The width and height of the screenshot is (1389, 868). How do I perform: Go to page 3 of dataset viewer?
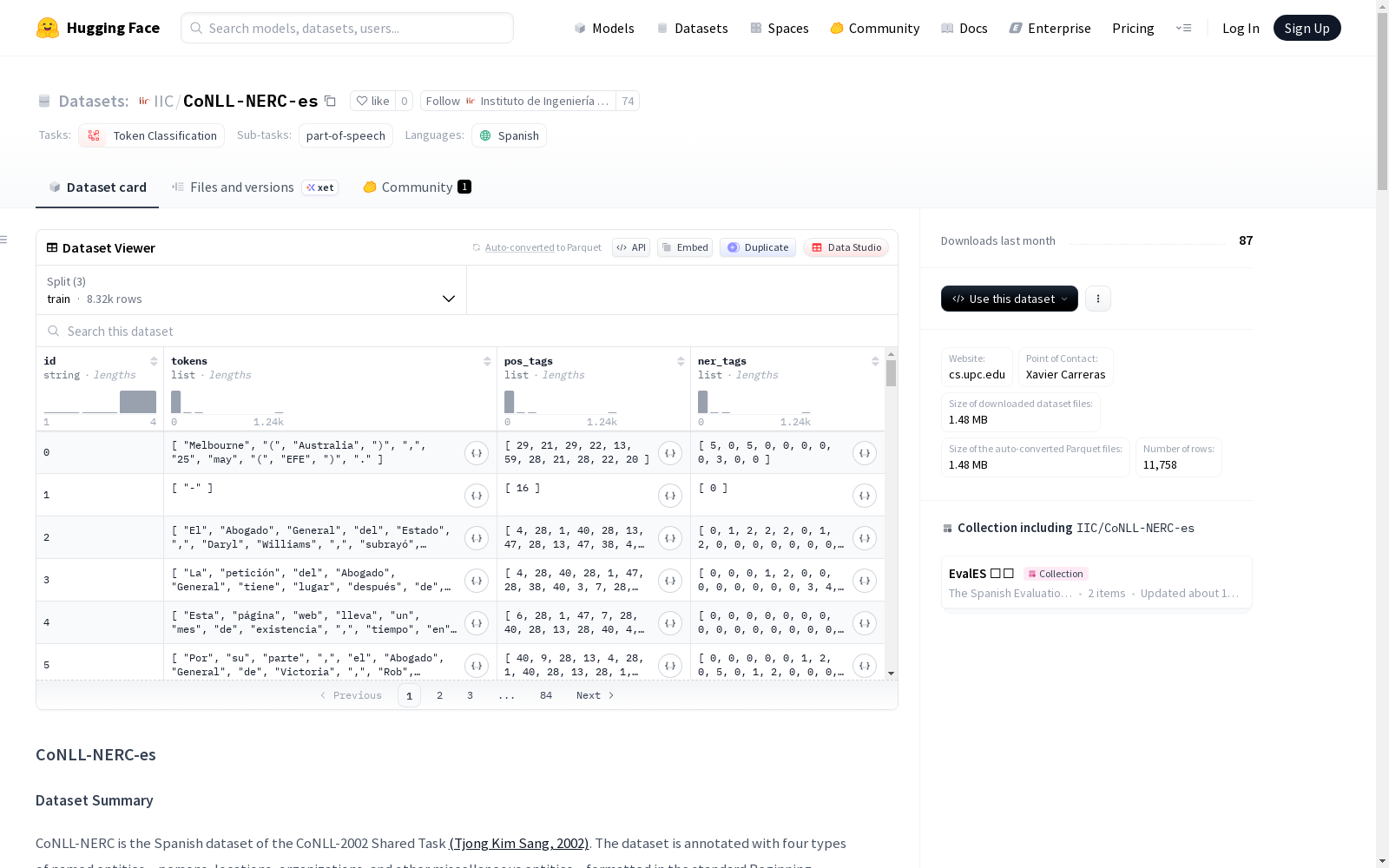(471, 695)
